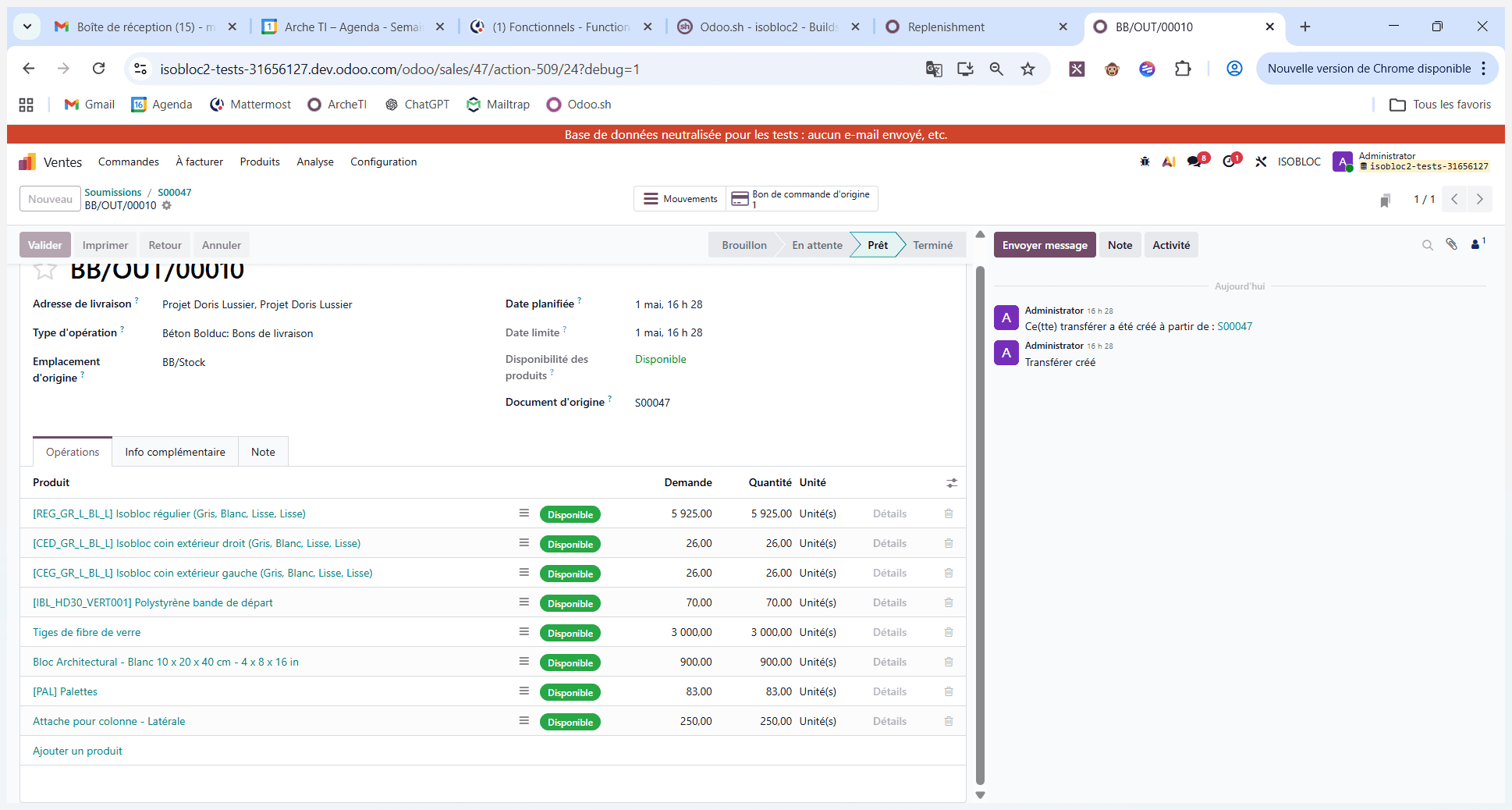Open the À facturer menu

pos(199,162)
